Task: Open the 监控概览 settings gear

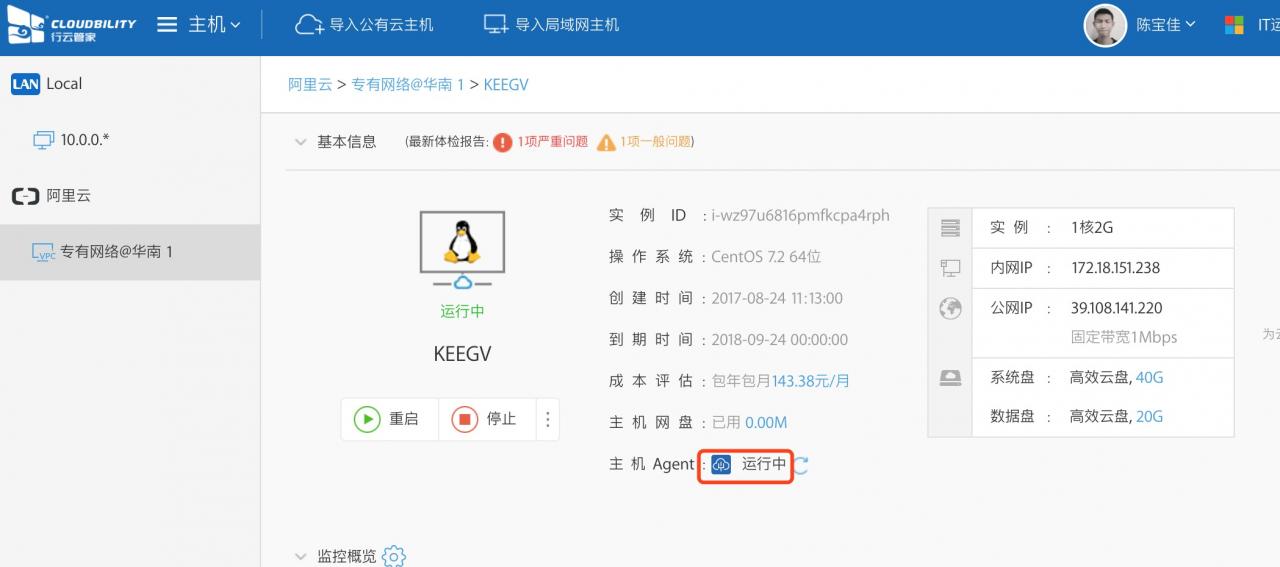Action: [x=394, y=556]
